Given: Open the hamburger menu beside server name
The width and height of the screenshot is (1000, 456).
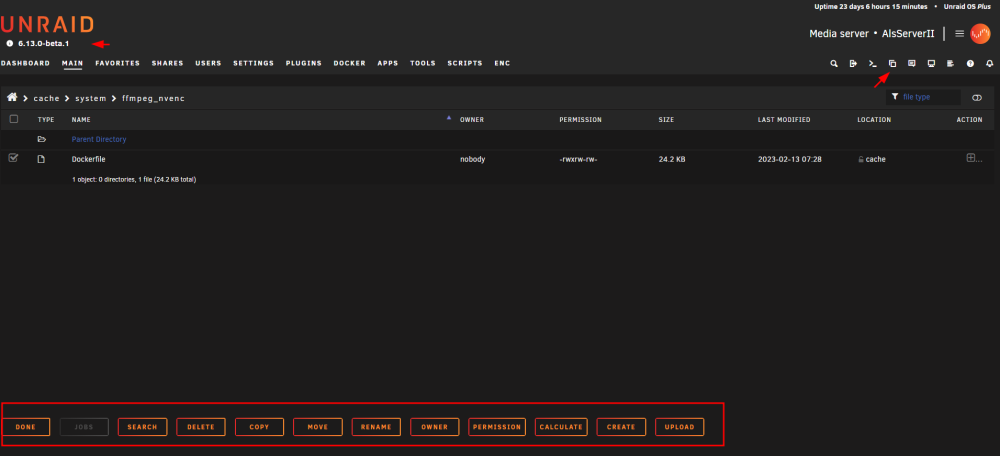Looking at the screenshot, I should pyautogui.click(x=959, y=34).
